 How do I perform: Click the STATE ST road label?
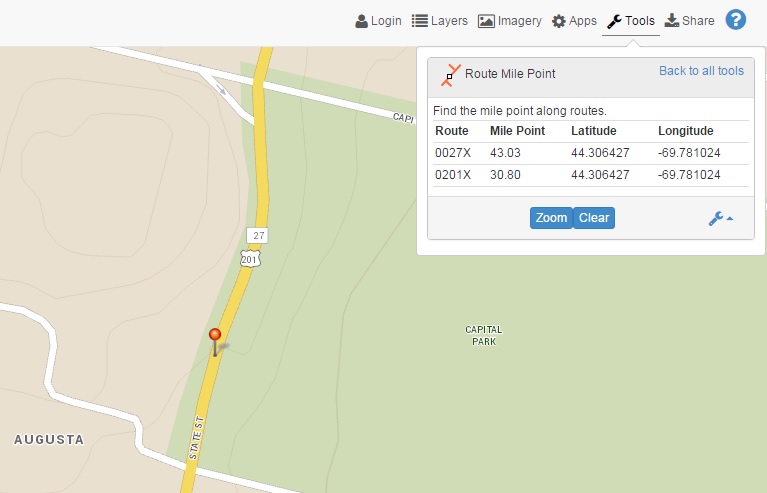pos(196,438)
